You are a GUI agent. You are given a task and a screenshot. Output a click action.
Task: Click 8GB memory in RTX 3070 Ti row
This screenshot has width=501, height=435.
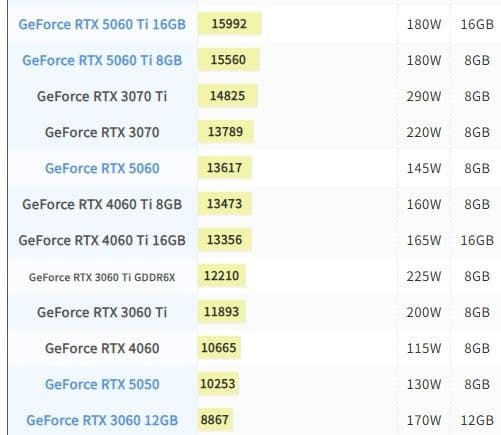pyautogui.click(x=477, y=96)
